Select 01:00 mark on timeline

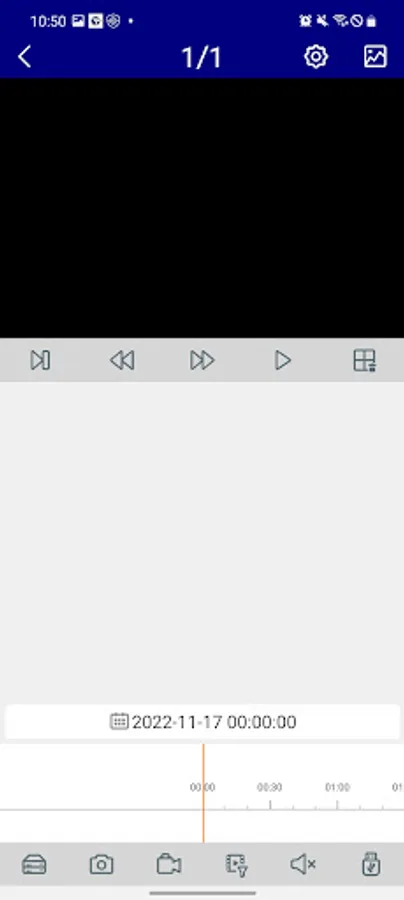pos(337,788)
